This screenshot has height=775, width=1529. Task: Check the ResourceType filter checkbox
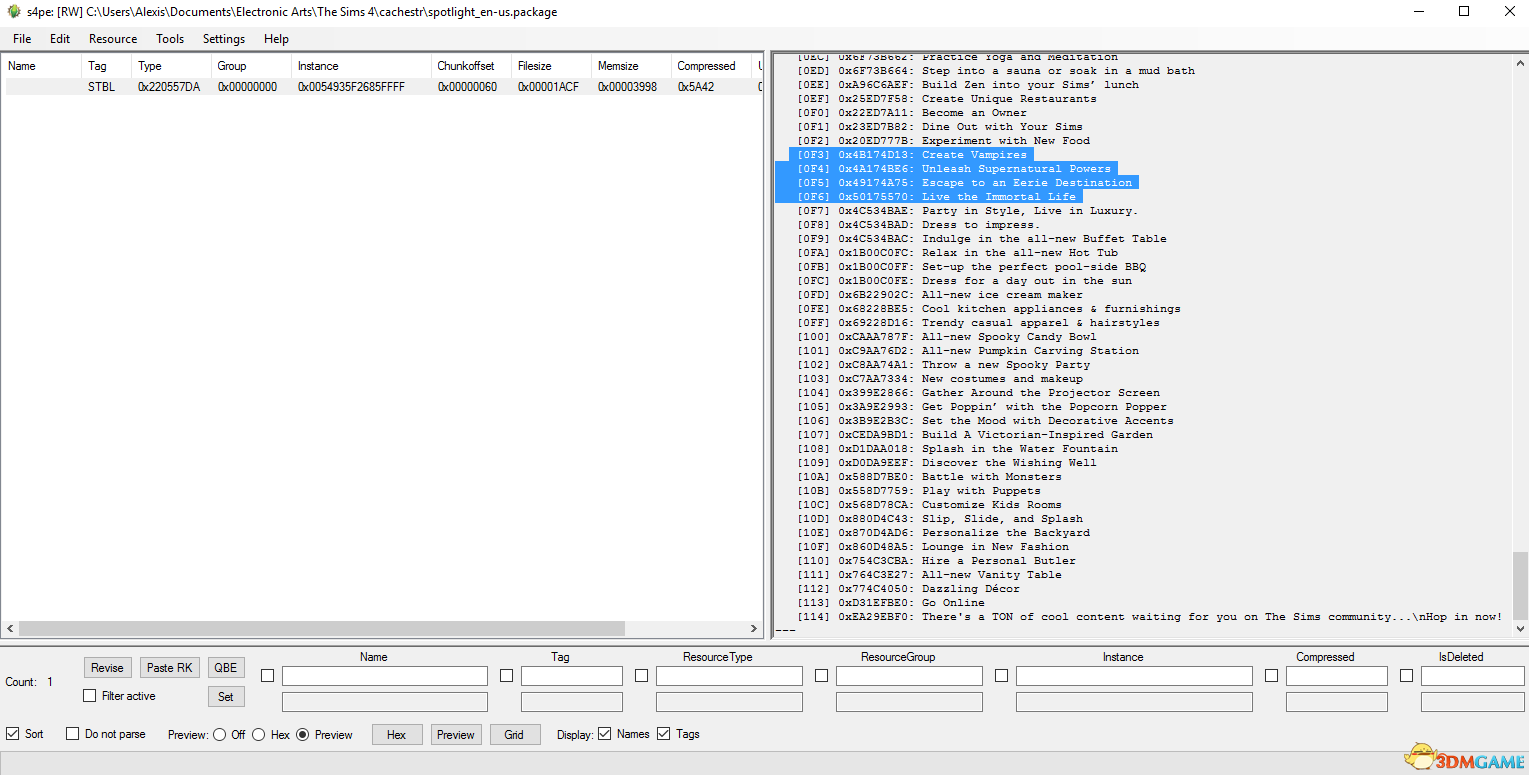[x=641, y=676]
